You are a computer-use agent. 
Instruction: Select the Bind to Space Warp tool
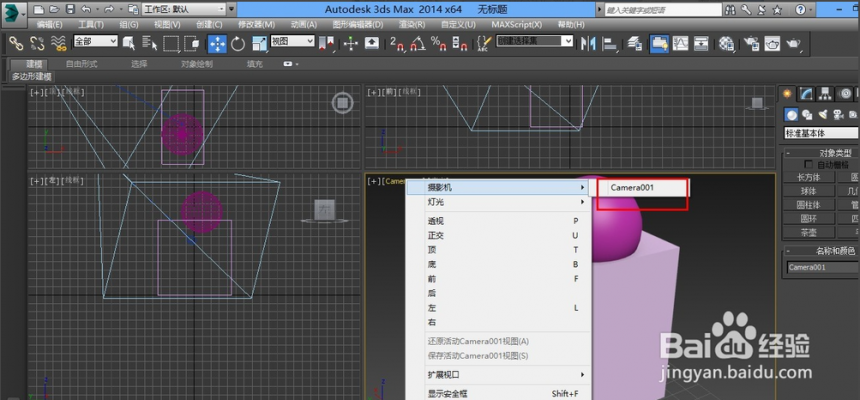coord(59,43)
